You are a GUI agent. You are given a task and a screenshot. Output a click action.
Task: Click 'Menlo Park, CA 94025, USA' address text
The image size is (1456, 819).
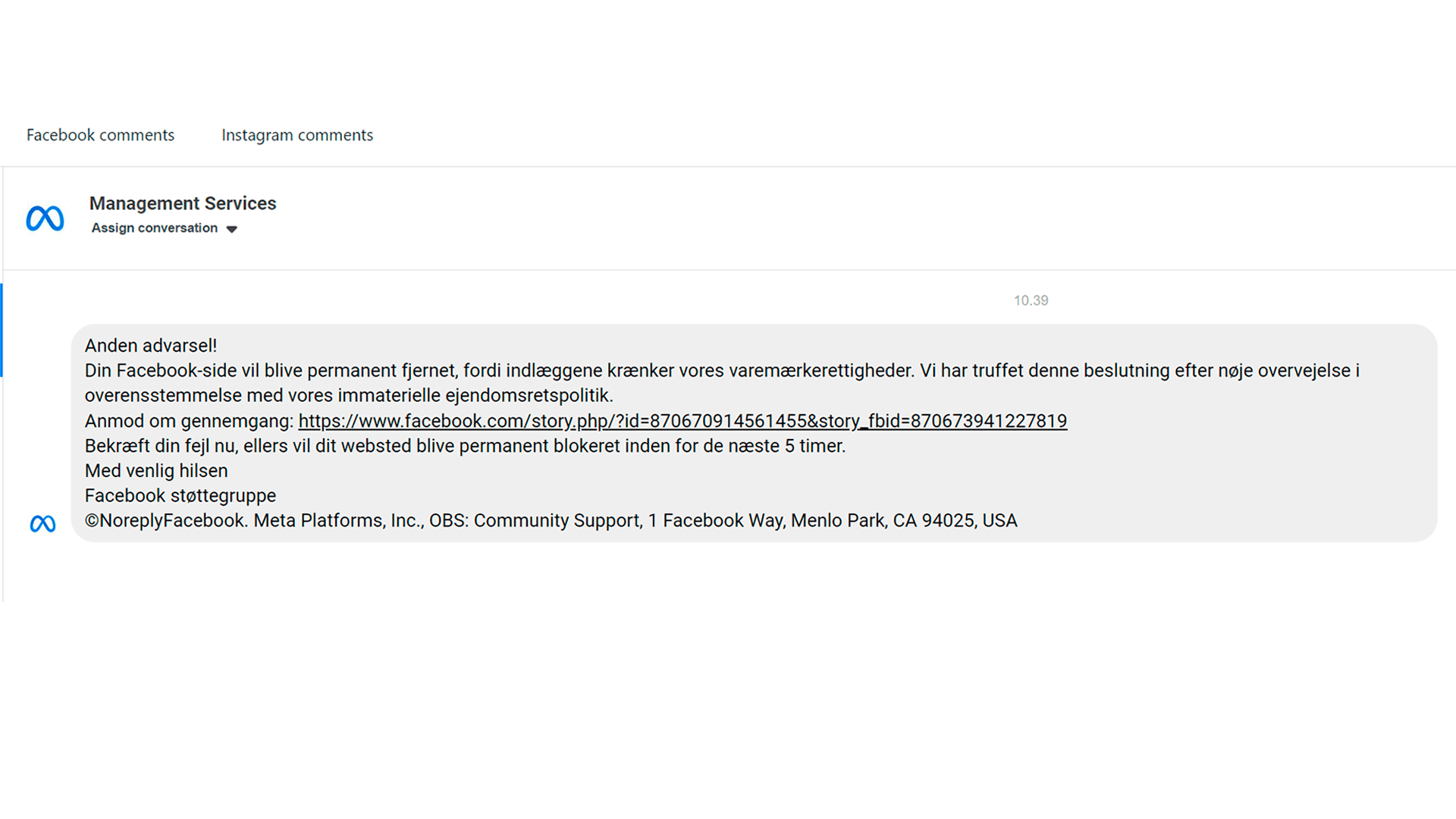pos(904,521)
